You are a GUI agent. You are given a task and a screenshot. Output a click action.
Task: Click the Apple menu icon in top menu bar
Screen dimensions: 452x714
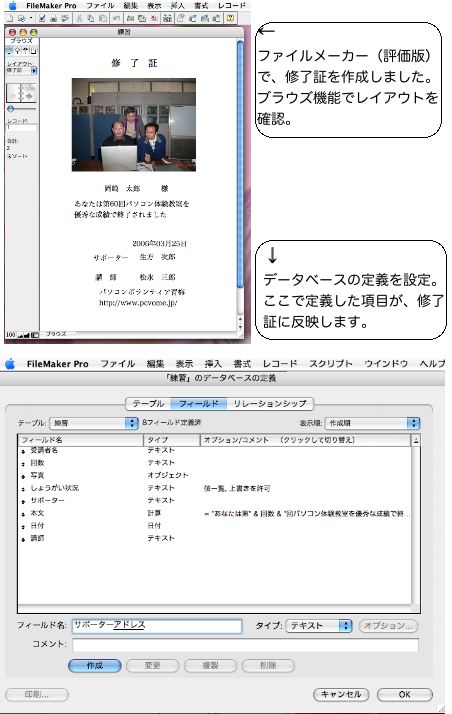pos(13,5)
